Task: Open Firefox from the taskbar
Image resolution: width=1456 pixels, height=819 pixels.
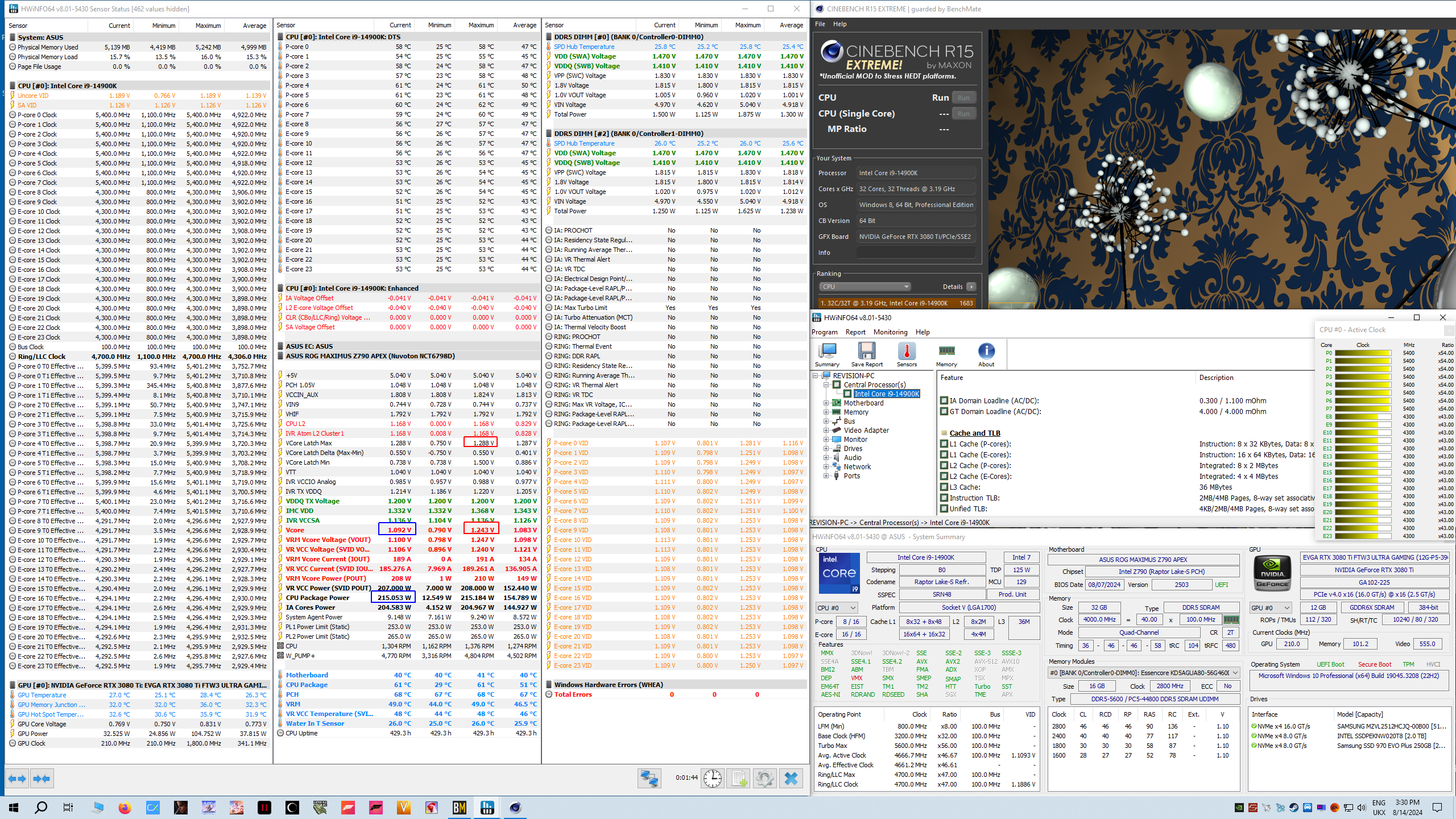Action: tap(125, 808)
